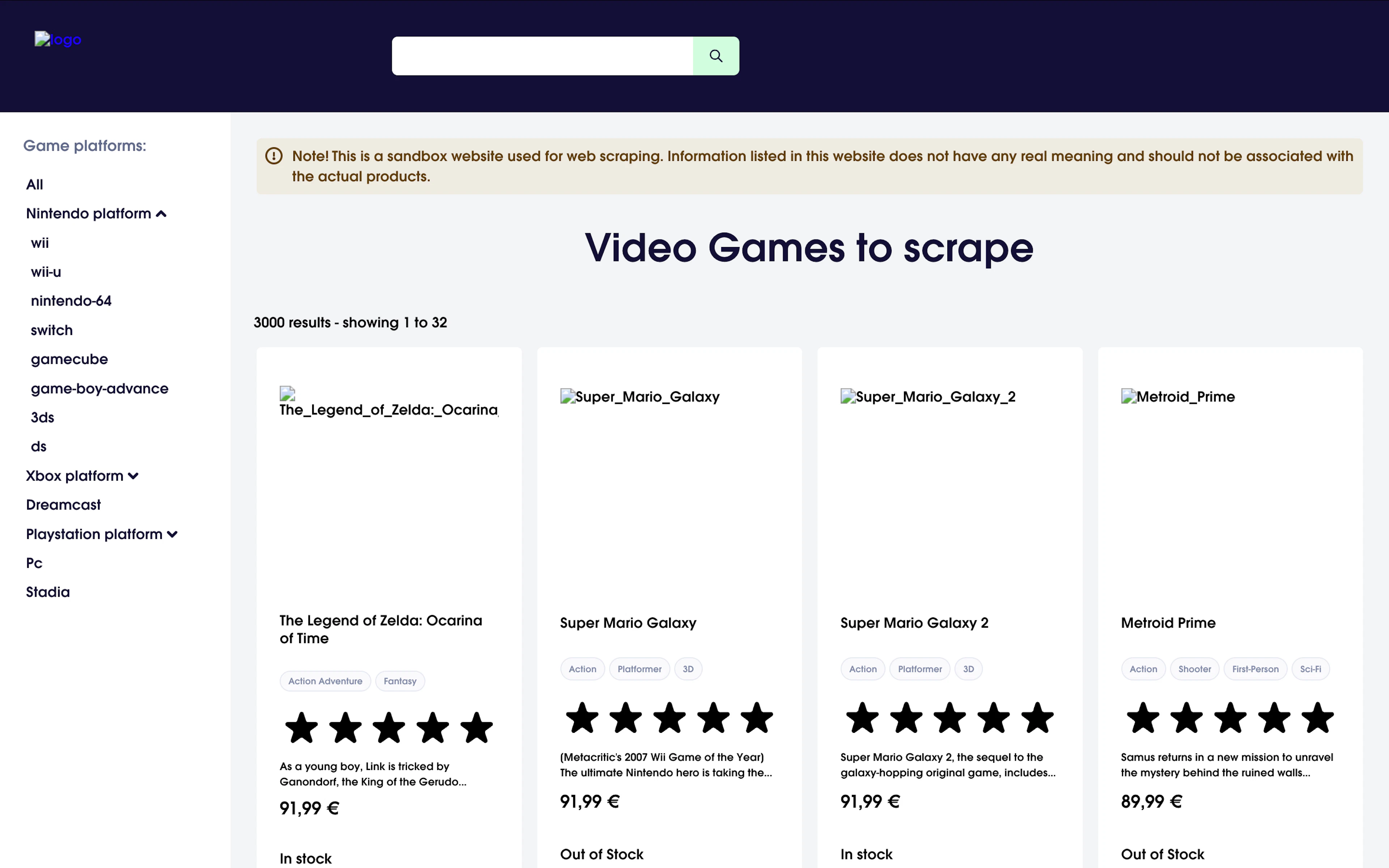Click the Fantasy tag on Zelda

[400, 681]
